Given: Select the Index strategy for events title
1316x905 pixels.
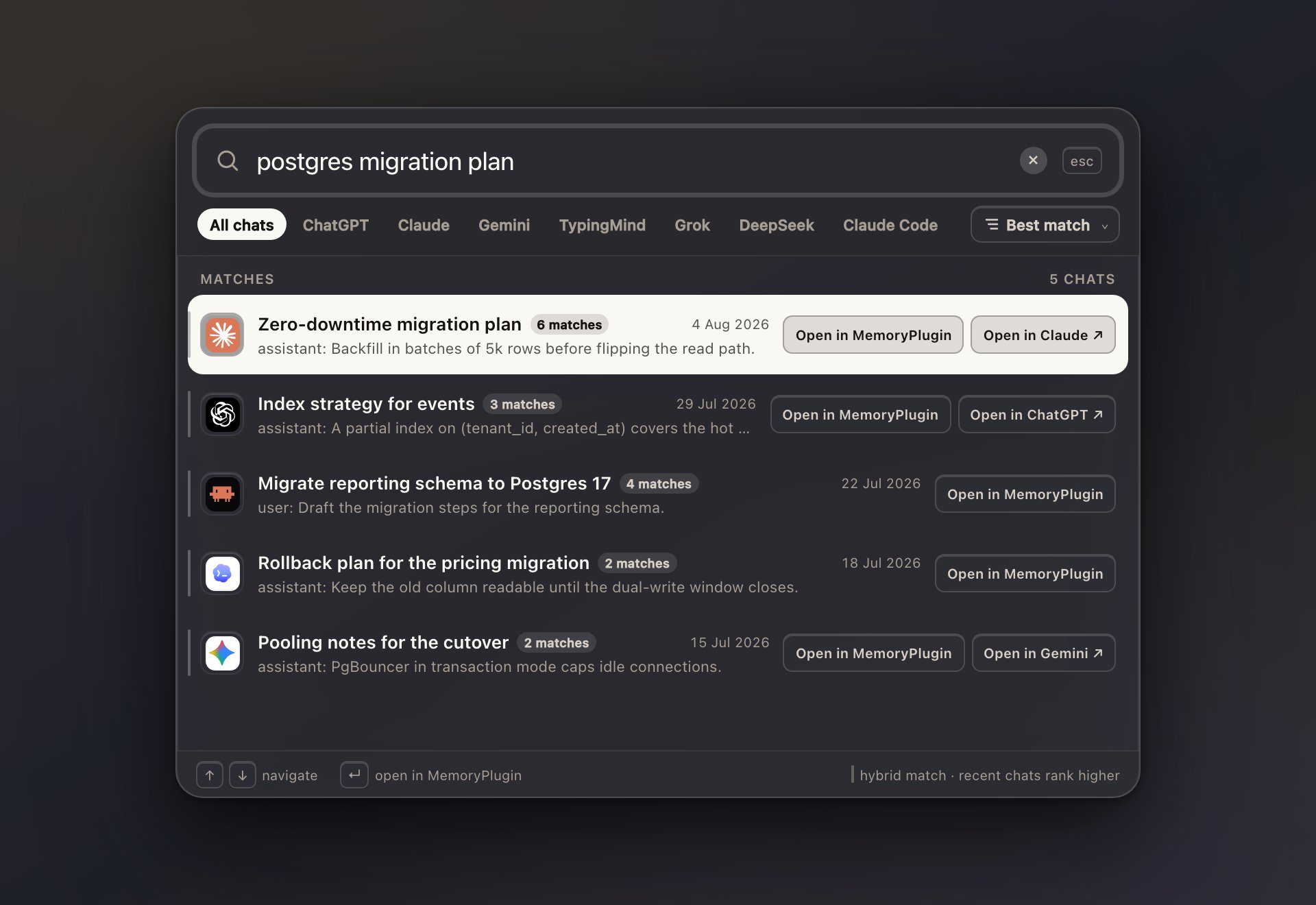Looking at the screenshot, I should click(x=366, y=404).
